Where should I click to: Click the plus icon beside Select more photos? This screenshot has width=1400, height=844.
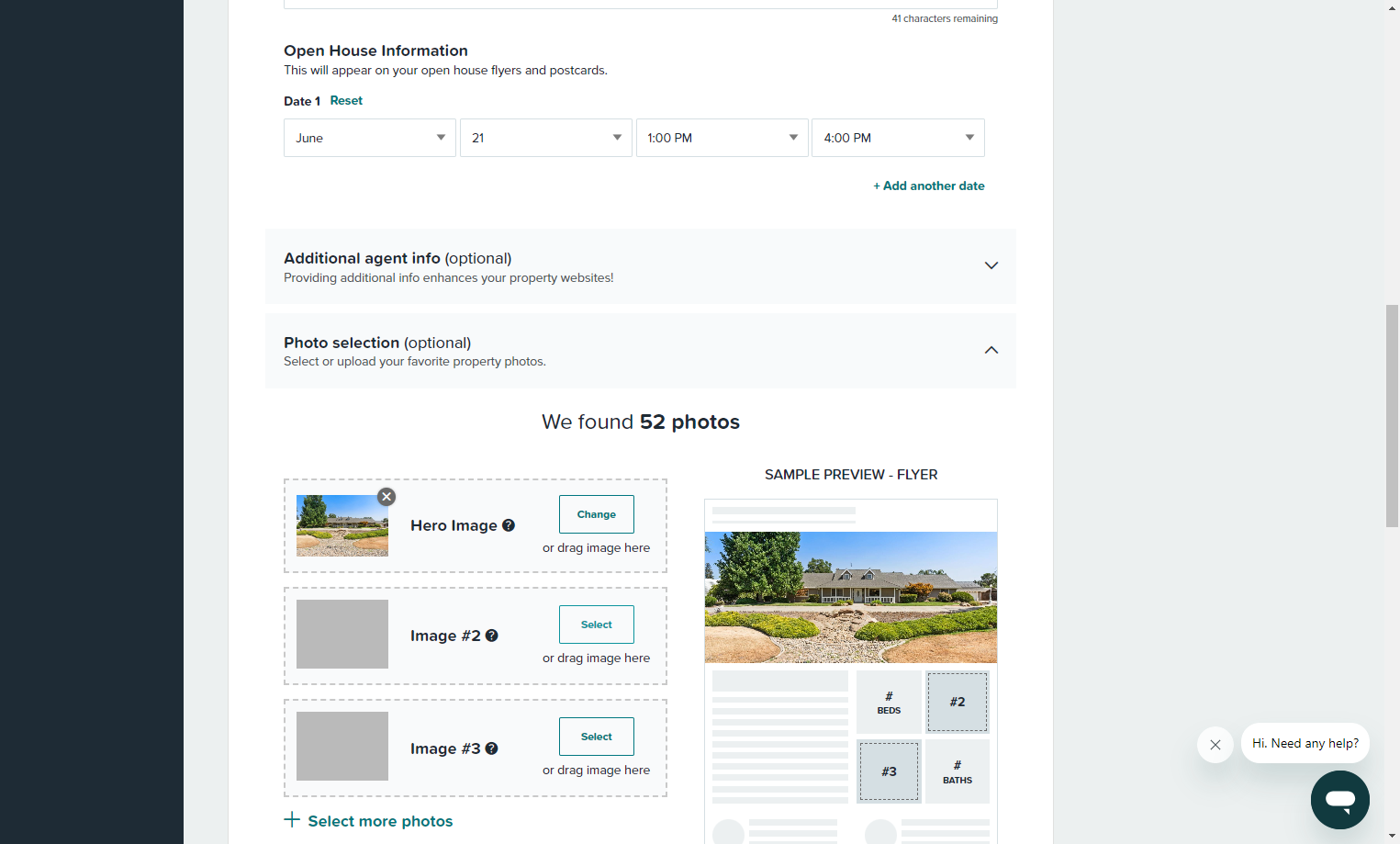pyautogui.click(x=292, y=819)
